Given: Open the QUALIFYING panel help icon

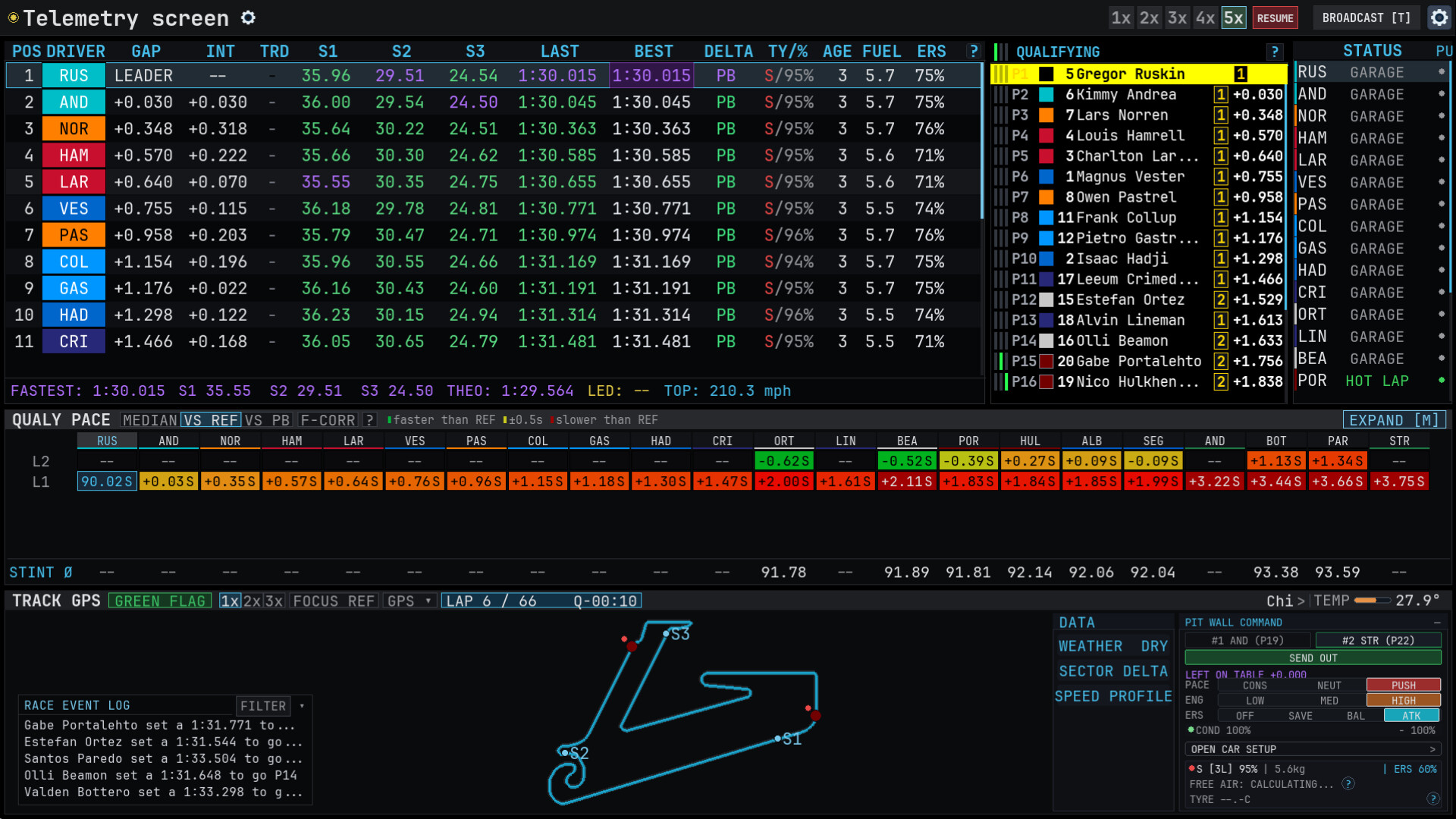Looking at the screenshot, I should [1275, 52].
